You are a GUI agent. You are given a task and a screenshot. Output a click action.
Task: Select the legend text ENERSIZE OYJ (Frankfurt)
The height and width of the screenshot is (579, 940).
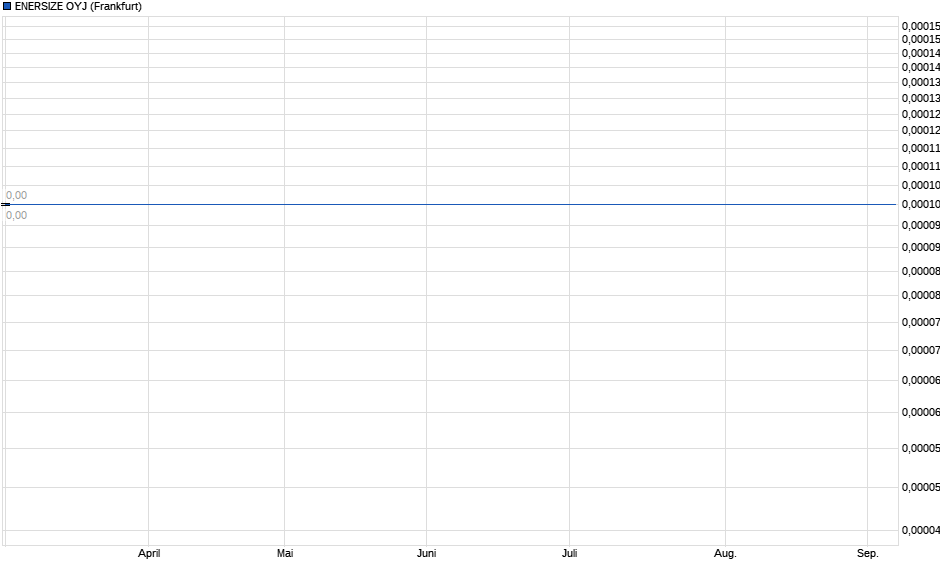(79, 7)
